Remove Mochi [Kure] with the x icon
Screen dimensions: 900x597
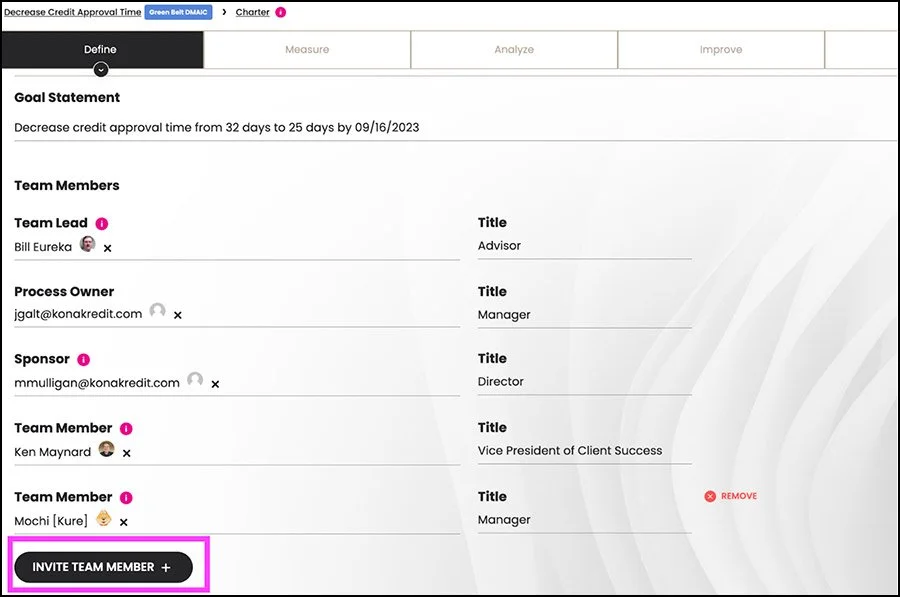point(123,522)
